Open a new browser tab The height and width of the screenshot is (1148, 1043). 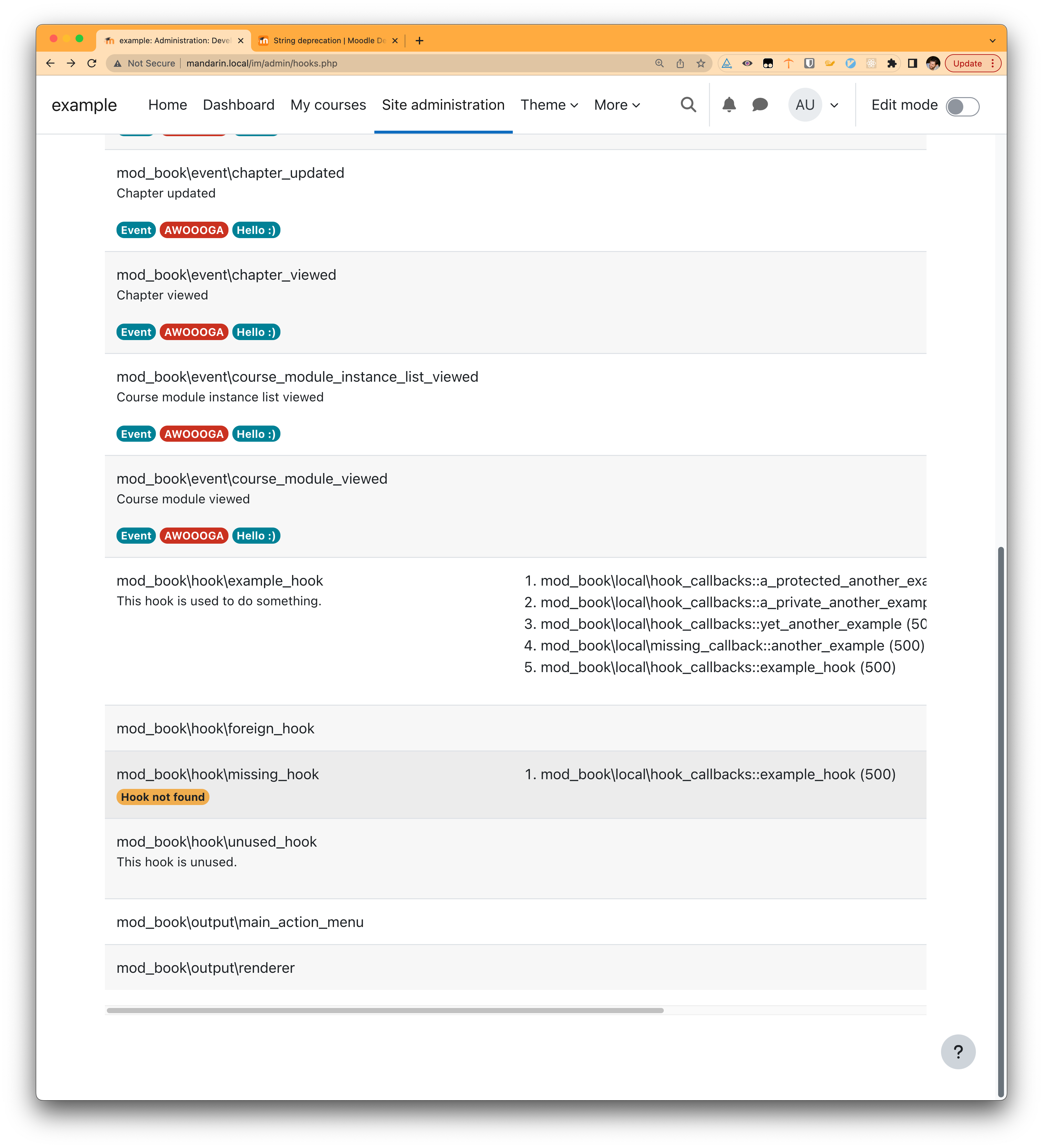click(419, 40)
